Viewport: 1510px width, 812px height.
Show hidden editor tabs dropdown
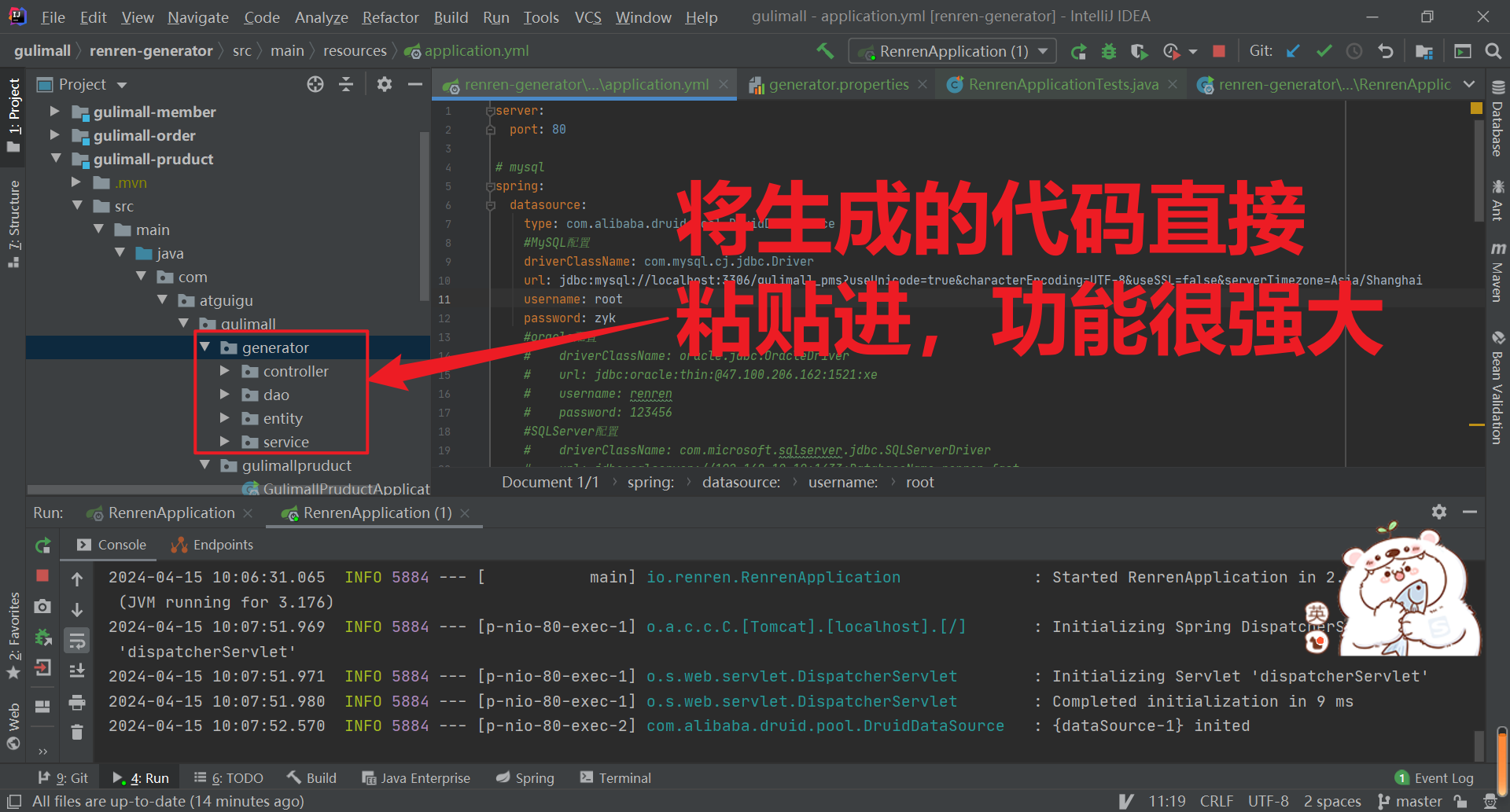1469,84
